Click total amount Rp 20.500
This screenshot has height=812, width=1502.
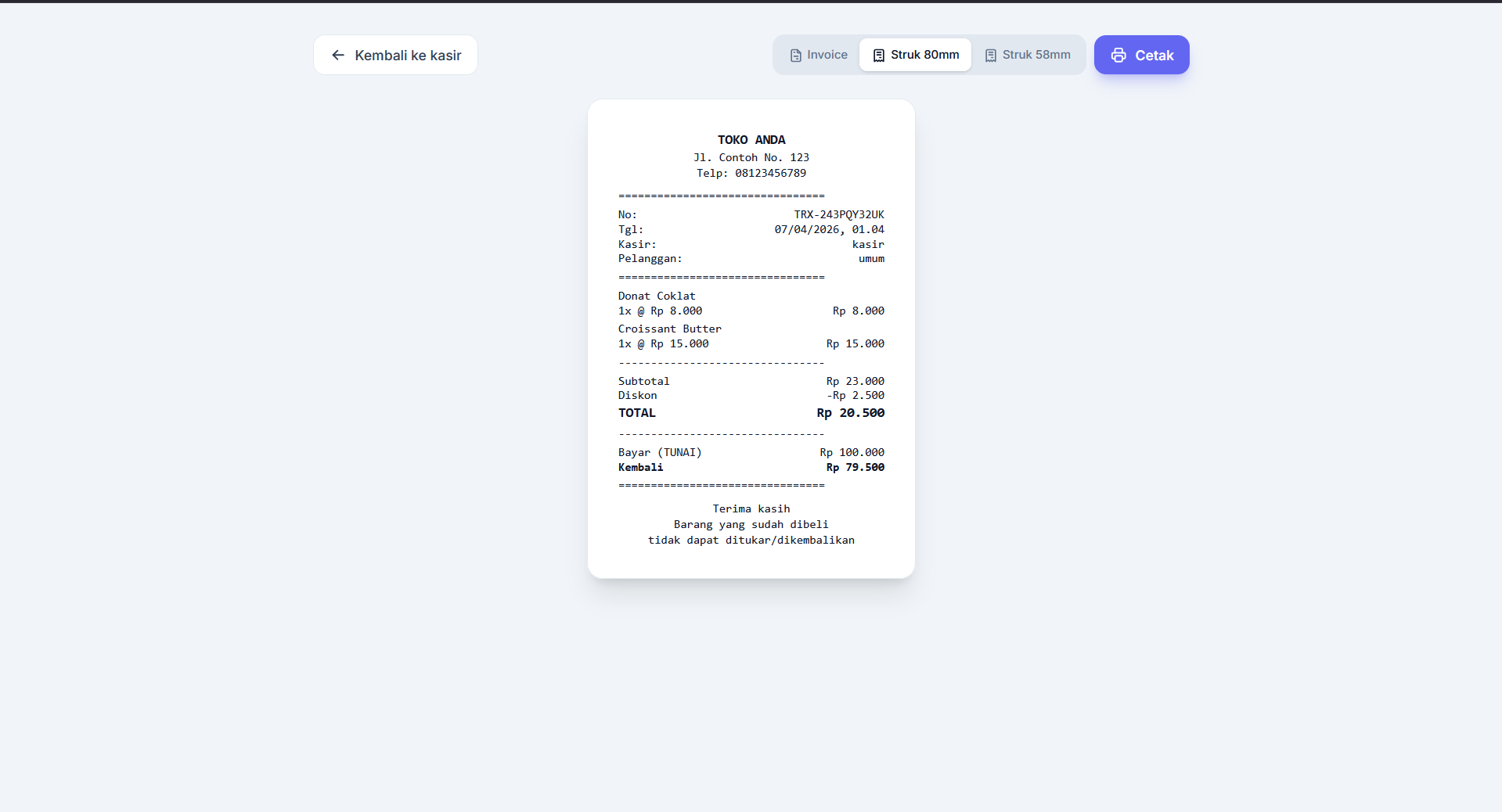851,413
